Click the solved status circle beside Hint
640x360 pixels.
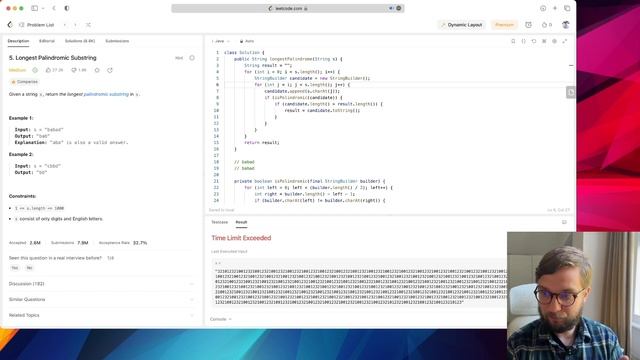click(192, 58)
